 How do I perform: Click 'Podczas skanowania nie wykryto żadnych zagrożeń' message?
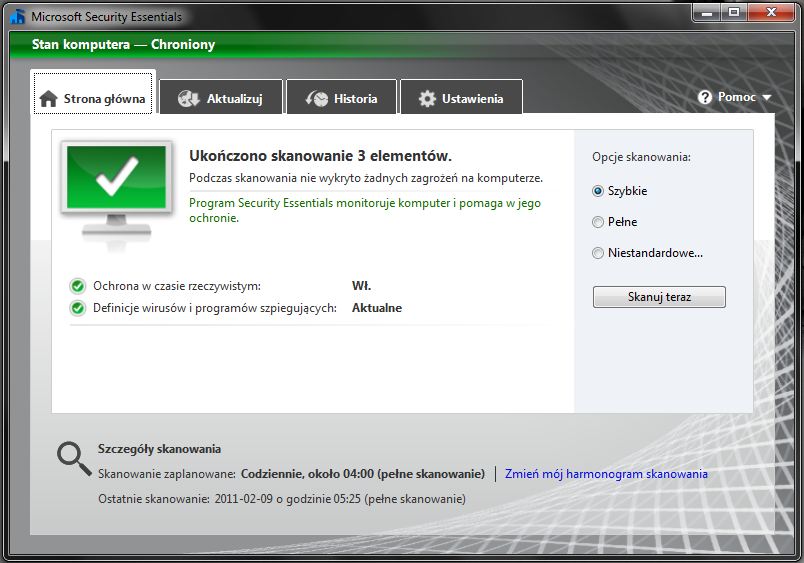pos(366,178)
